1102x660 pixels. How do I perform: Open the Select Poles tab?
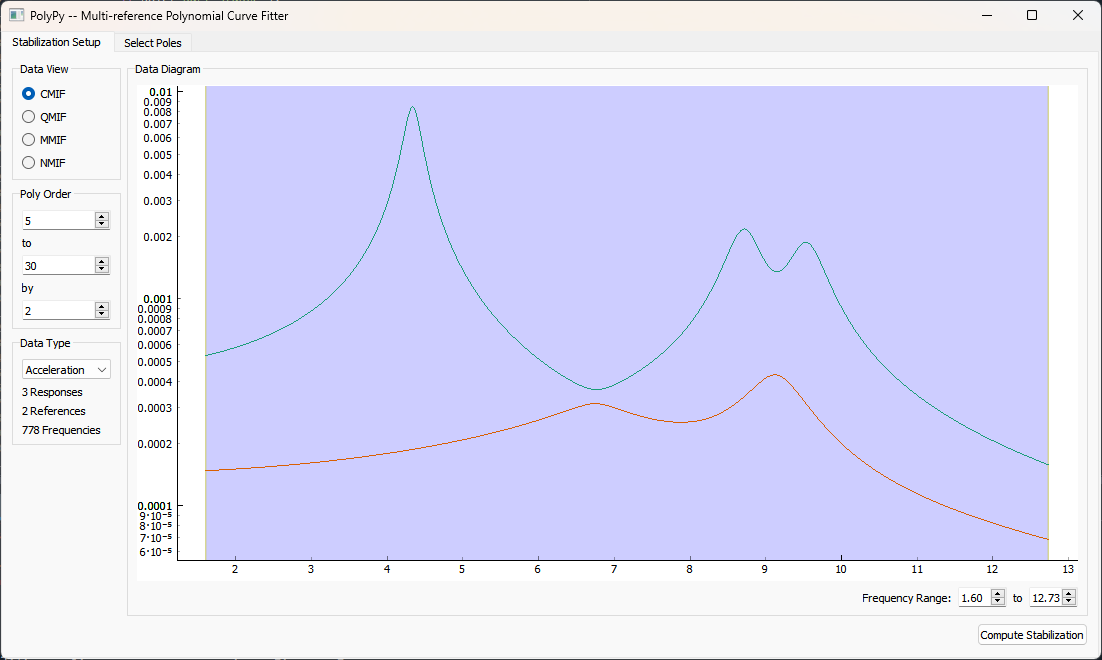(x=152, y=43)
